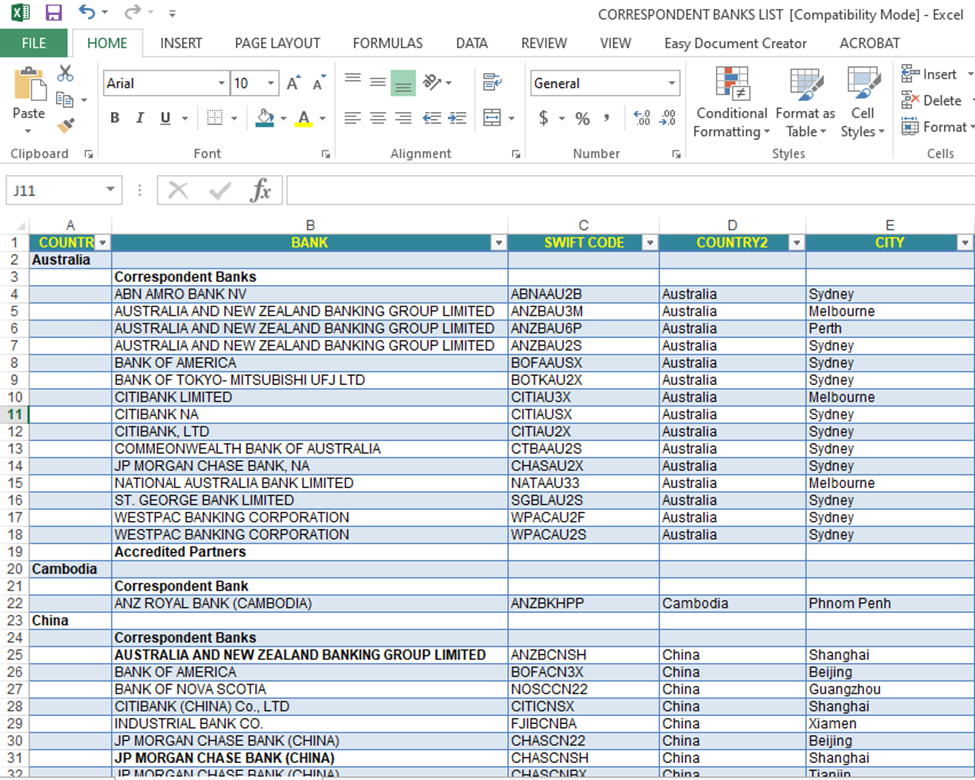The width and height of the screenshot is (975, 780).
Task: Switch to the FORMULAS tab
Action: point(387,43)
